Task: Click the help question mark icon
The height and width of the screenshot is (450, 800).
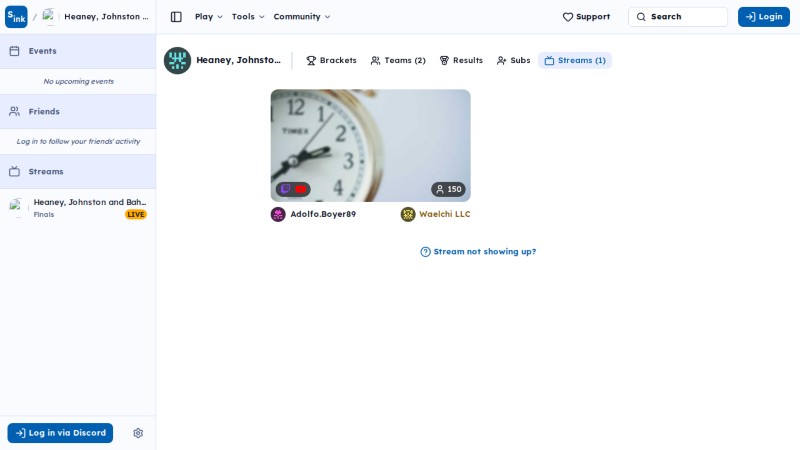Action: point(426,252)
